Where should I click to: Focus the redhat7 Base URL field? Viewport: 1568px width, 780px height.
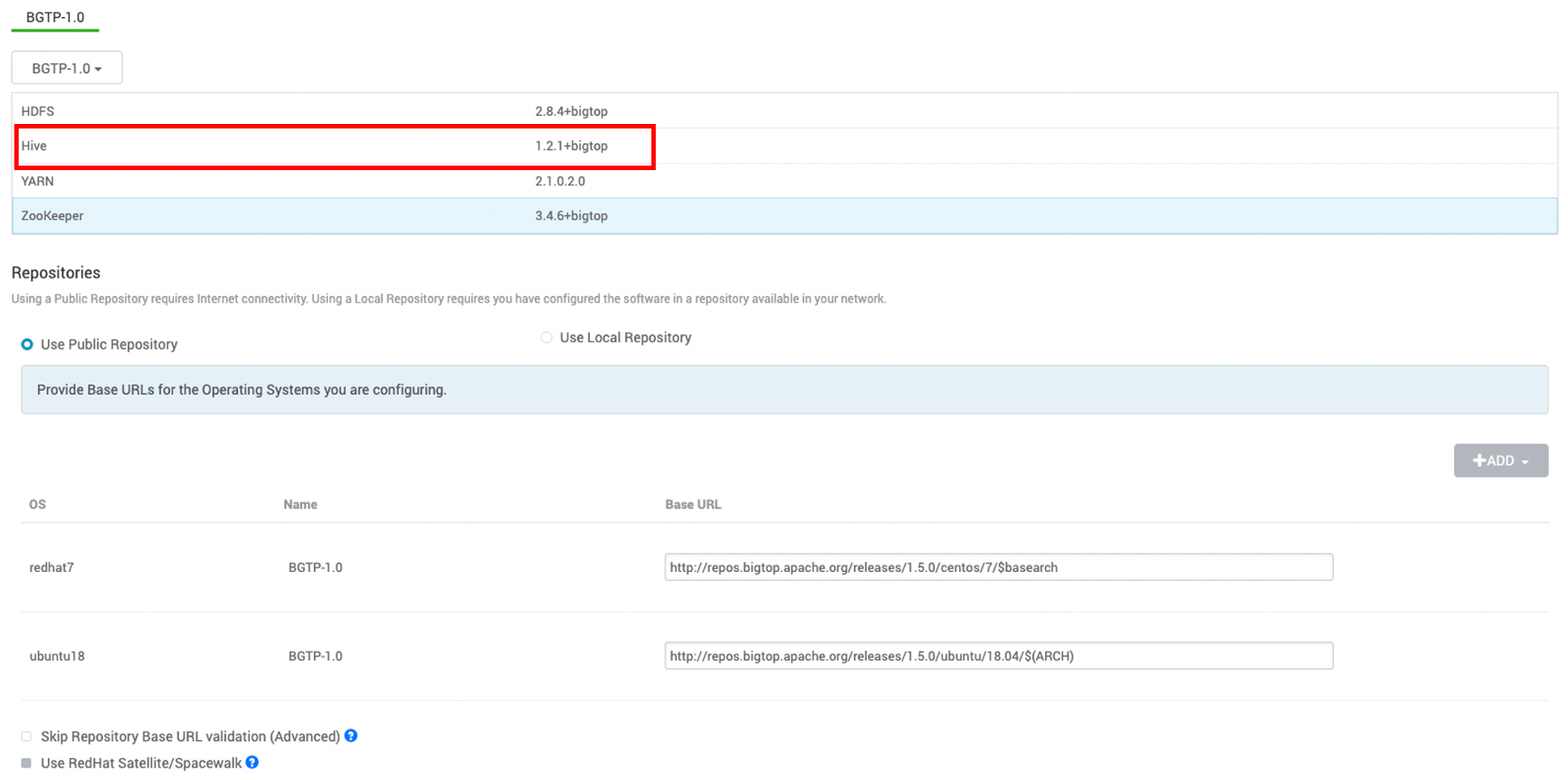click(998, 567)
